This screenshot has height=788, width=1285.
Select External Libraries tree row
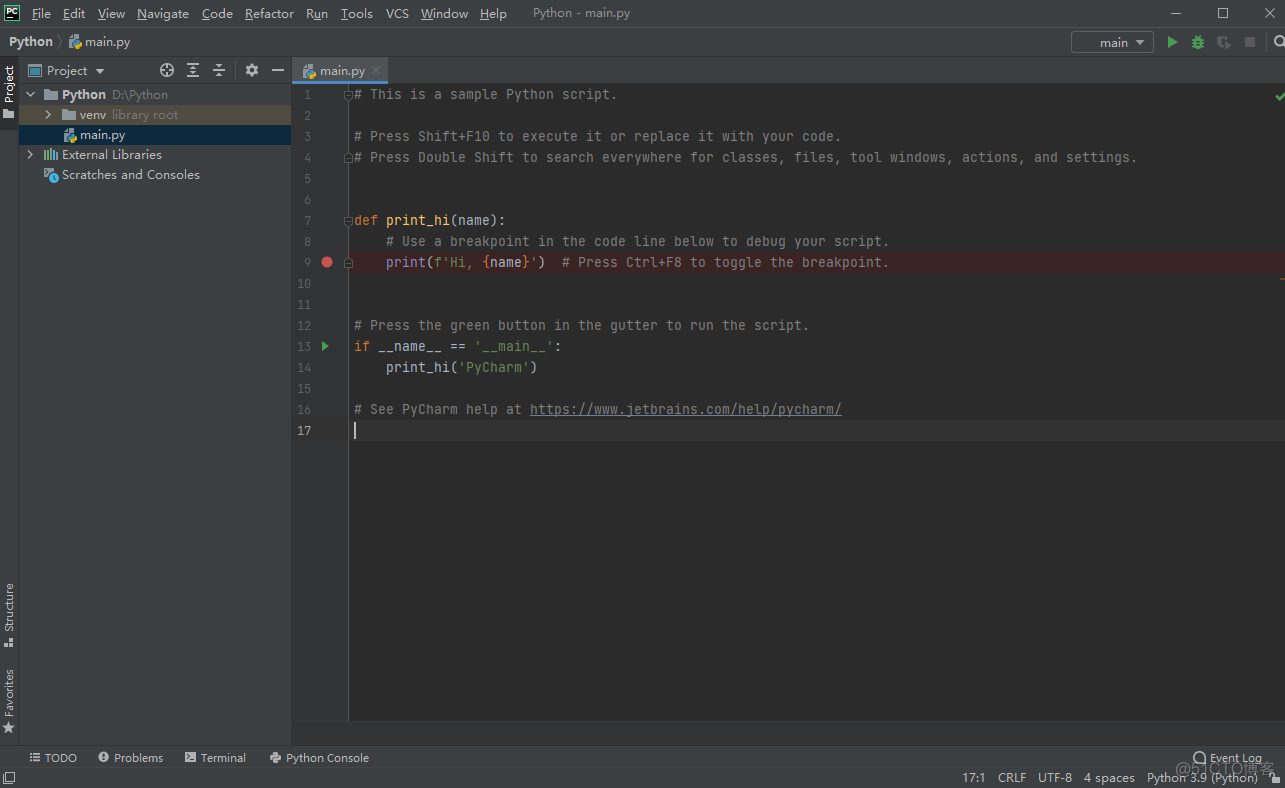pos(155,154)
